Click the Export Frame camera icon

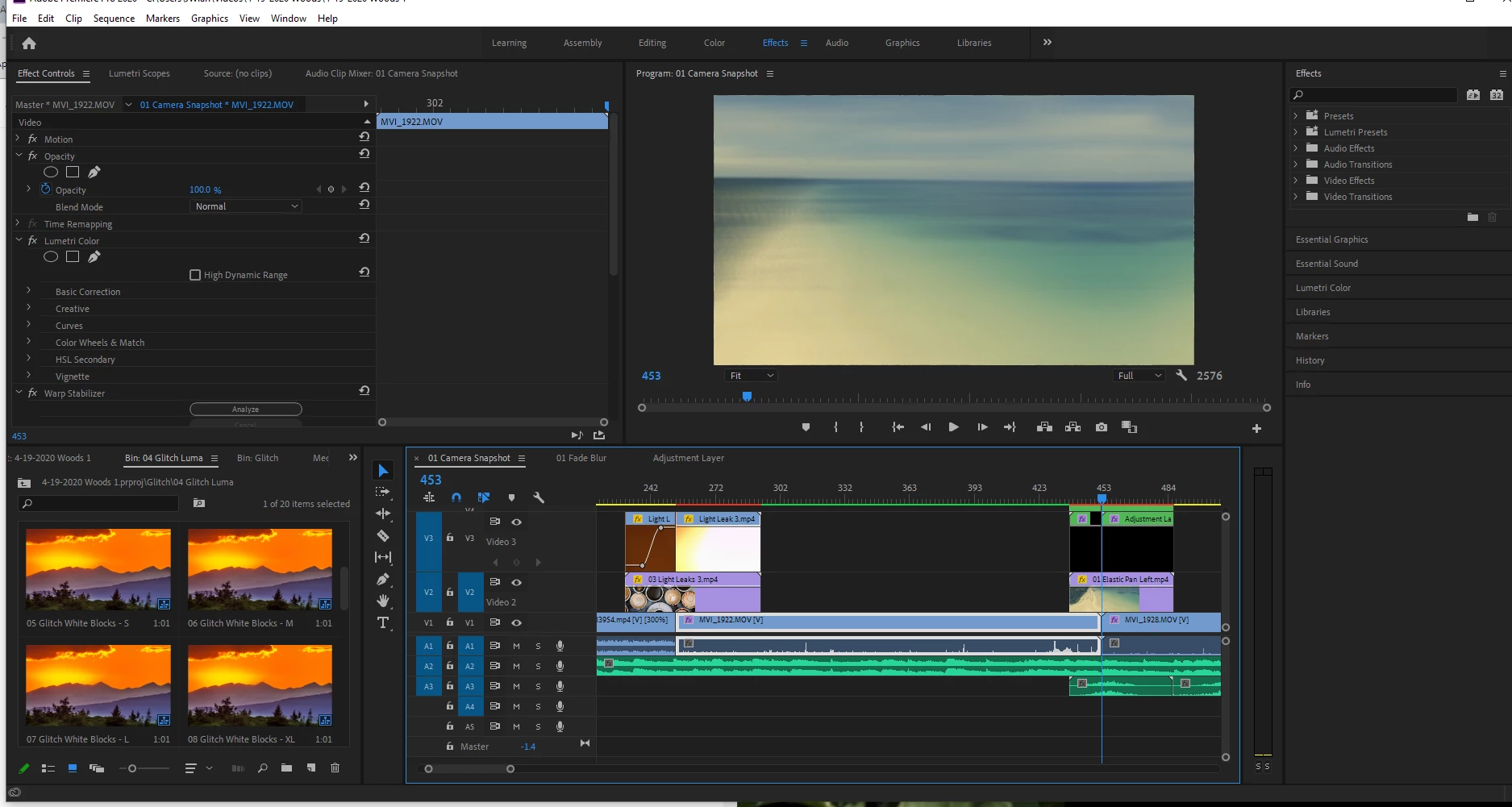(1102, 427)
